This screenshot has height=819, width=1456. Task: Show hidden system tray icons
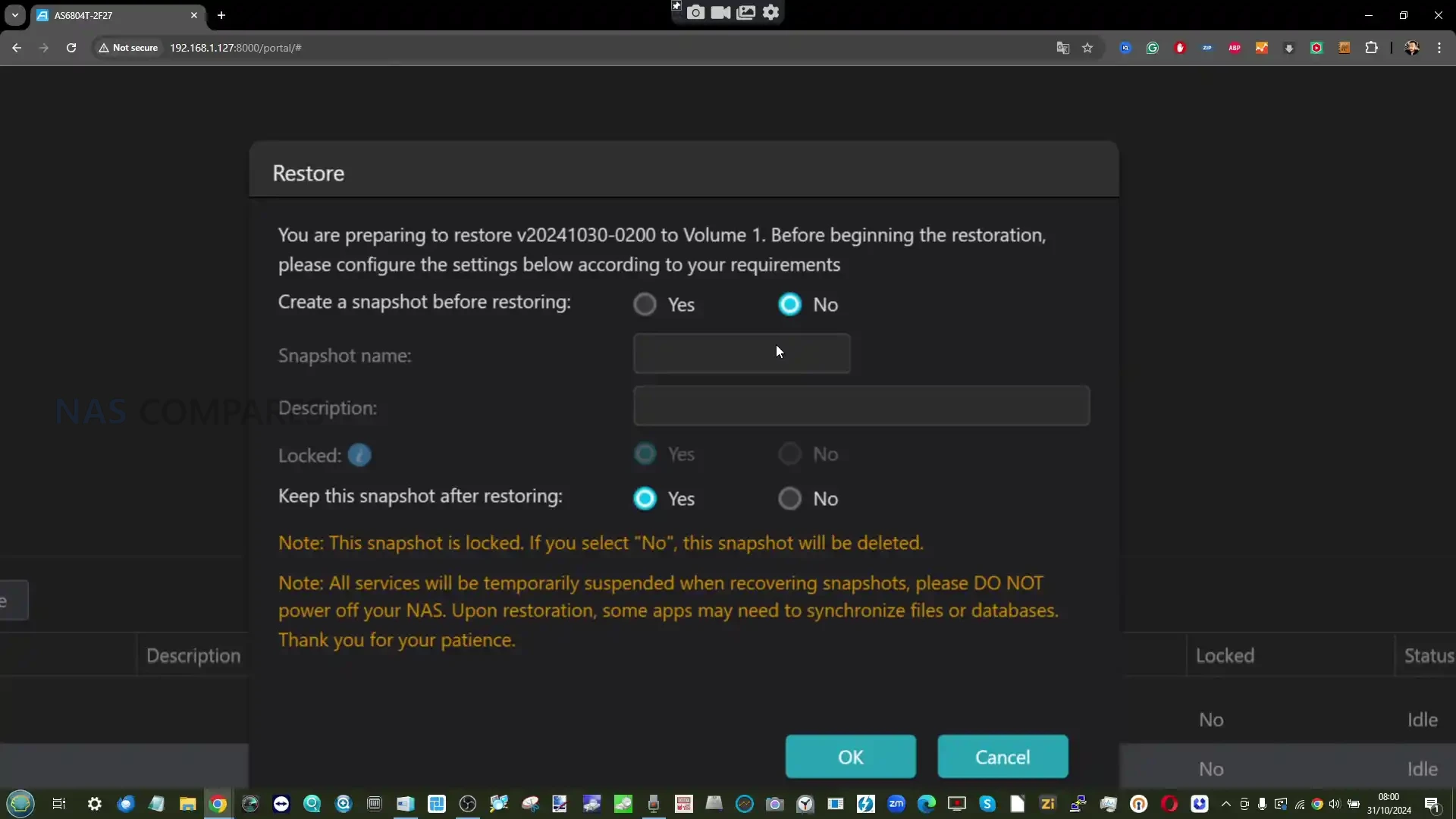pos(1225,804)
